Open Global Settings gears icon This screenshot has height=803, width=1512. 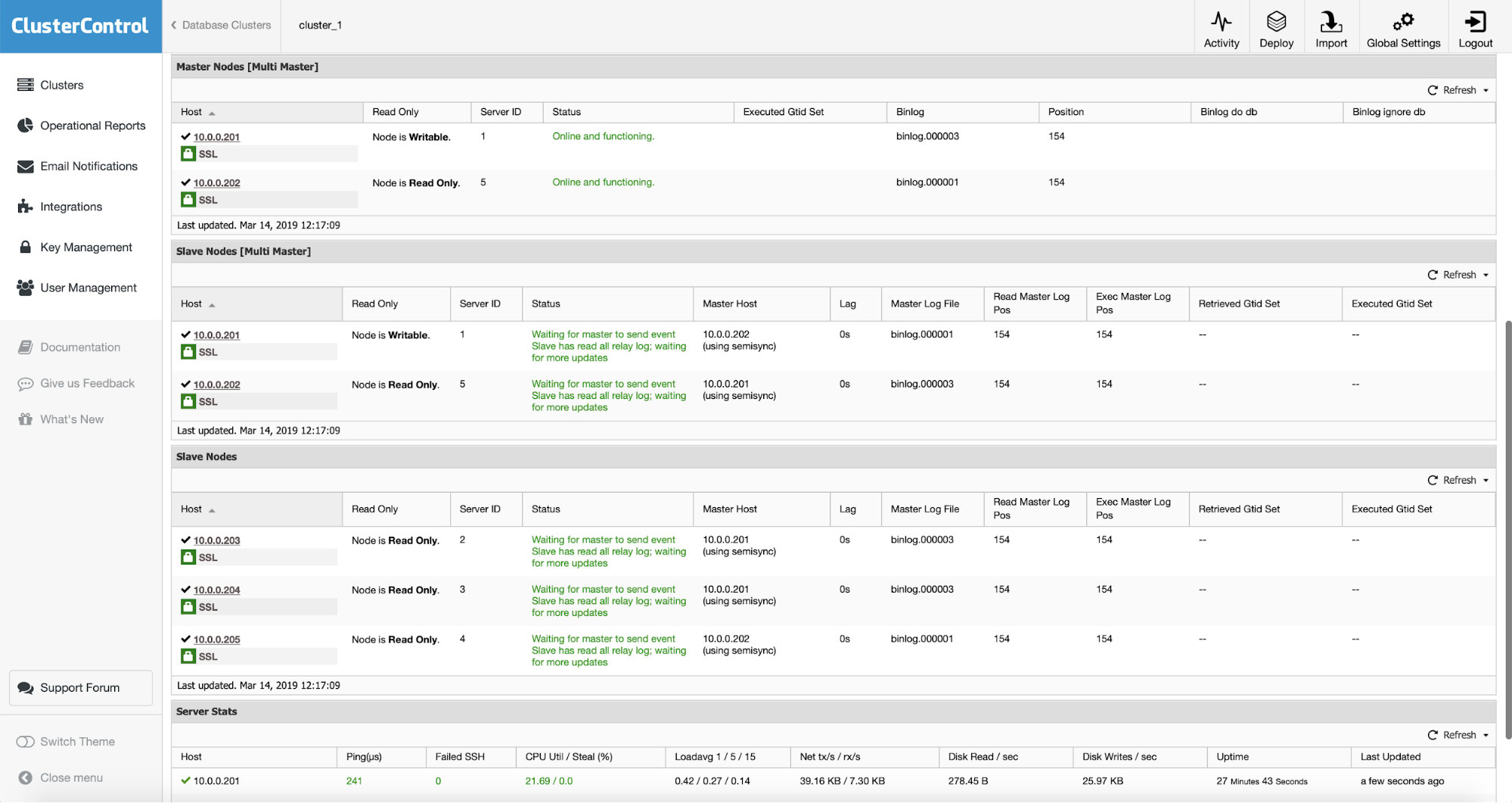click(1403, 21)
